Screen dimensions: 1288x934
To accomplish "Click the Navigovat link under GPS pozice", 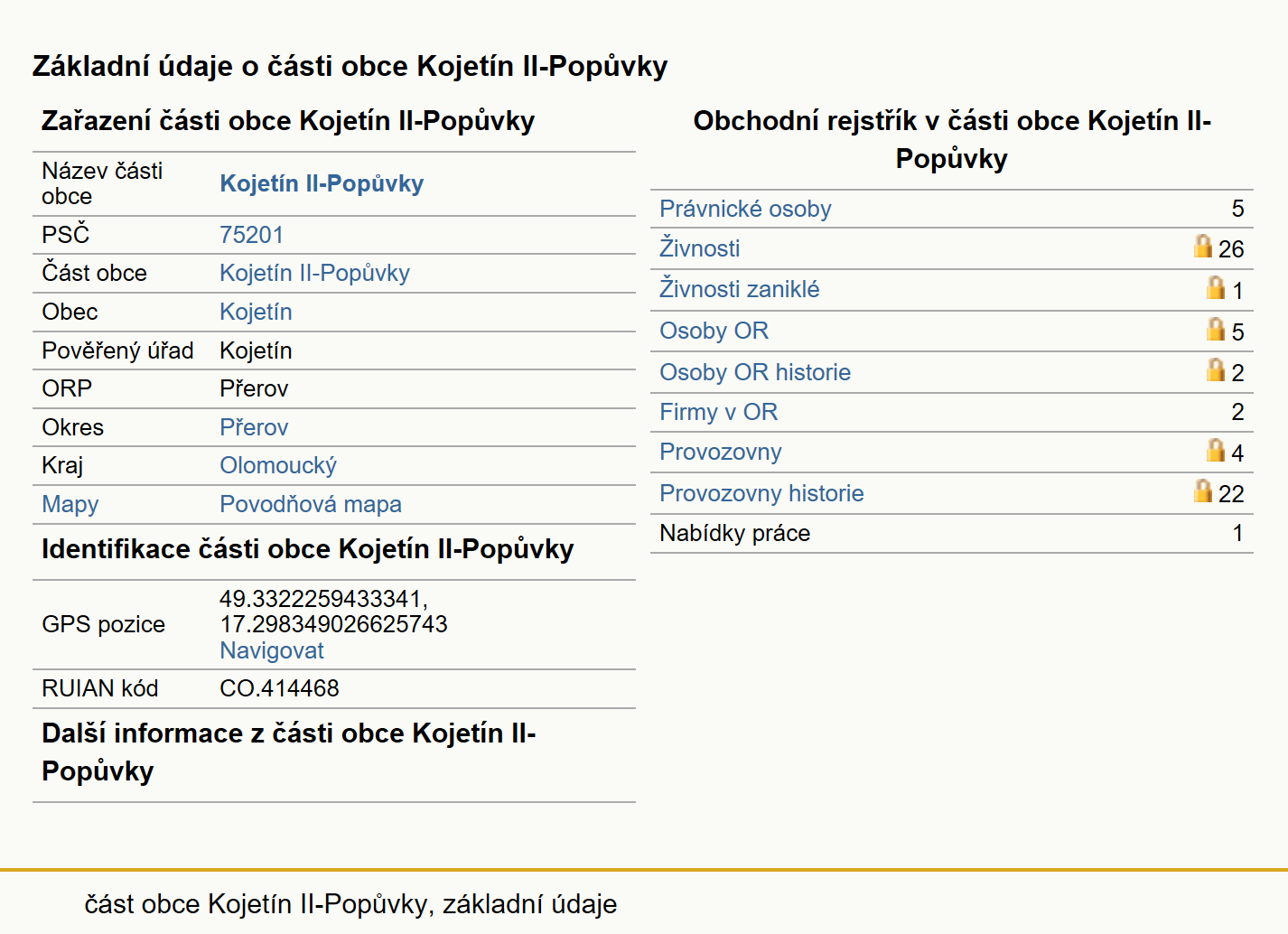I will pyautogui.click(x=272, y=650).
